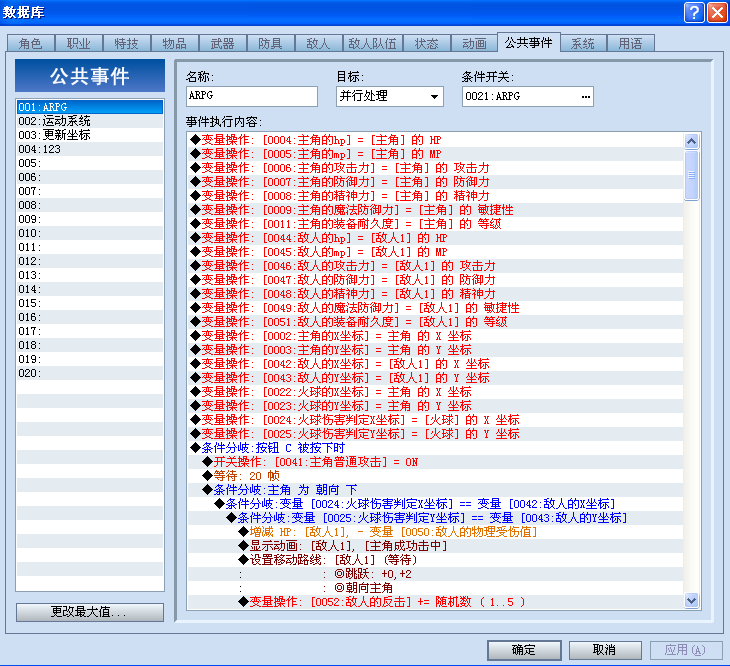Click the 确定 button
The image size is (730, 666).
click(524, 650)
